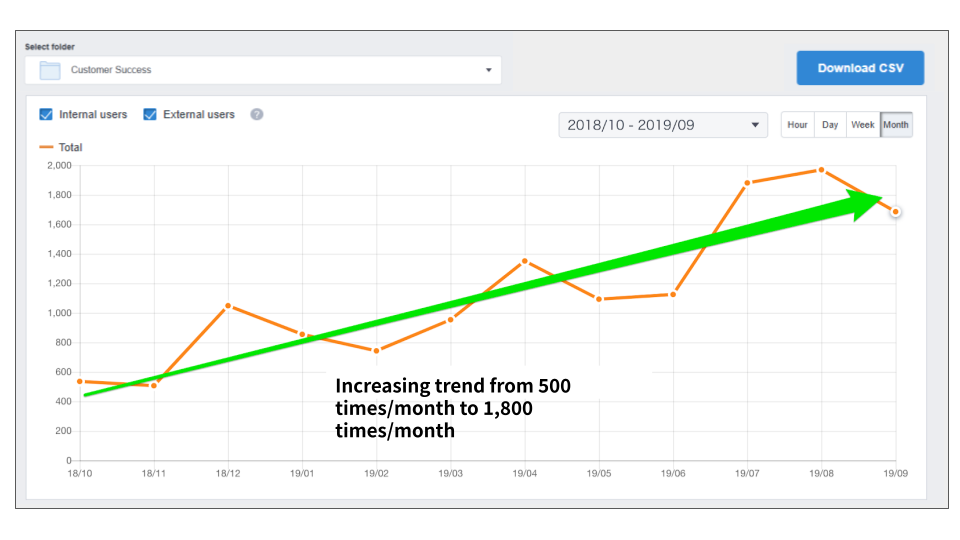Uncheck the External users checkbox
Viewport: 960px width, 540px height.
[150, 114]
